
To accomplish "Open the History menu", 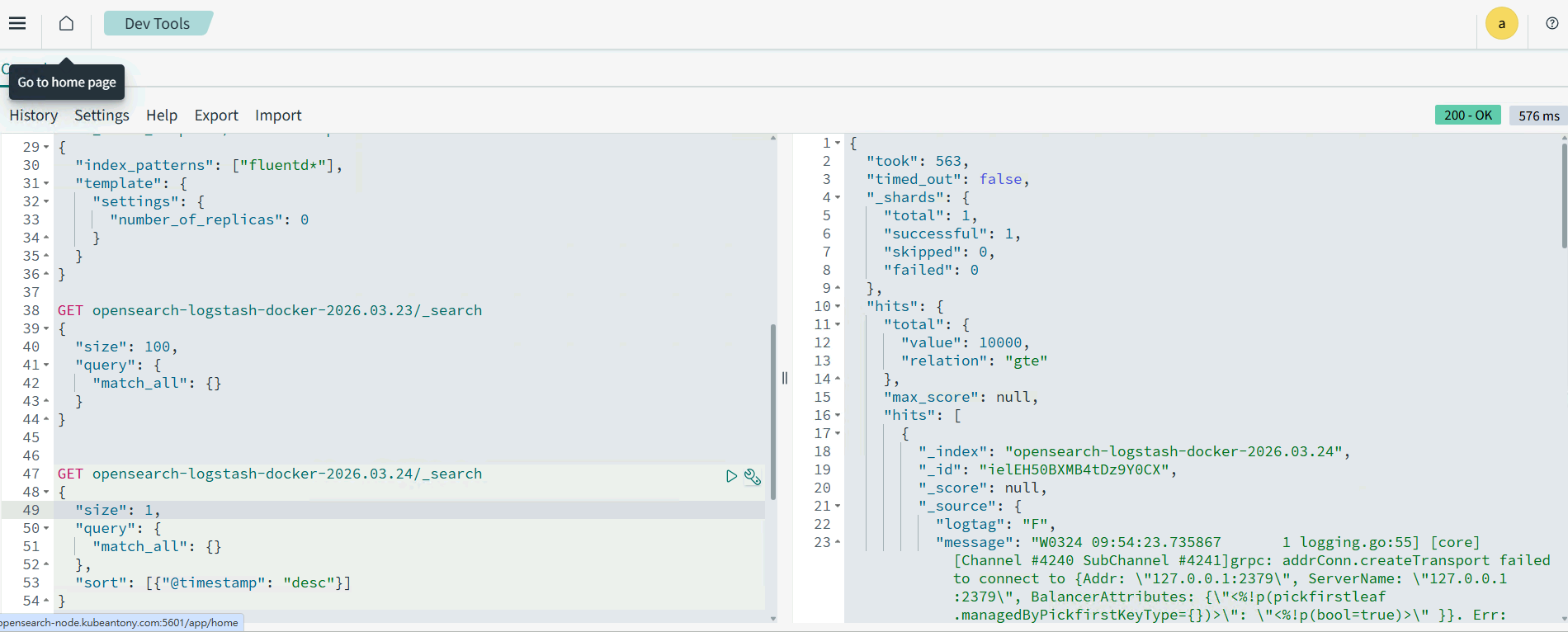I will [34, 116].
